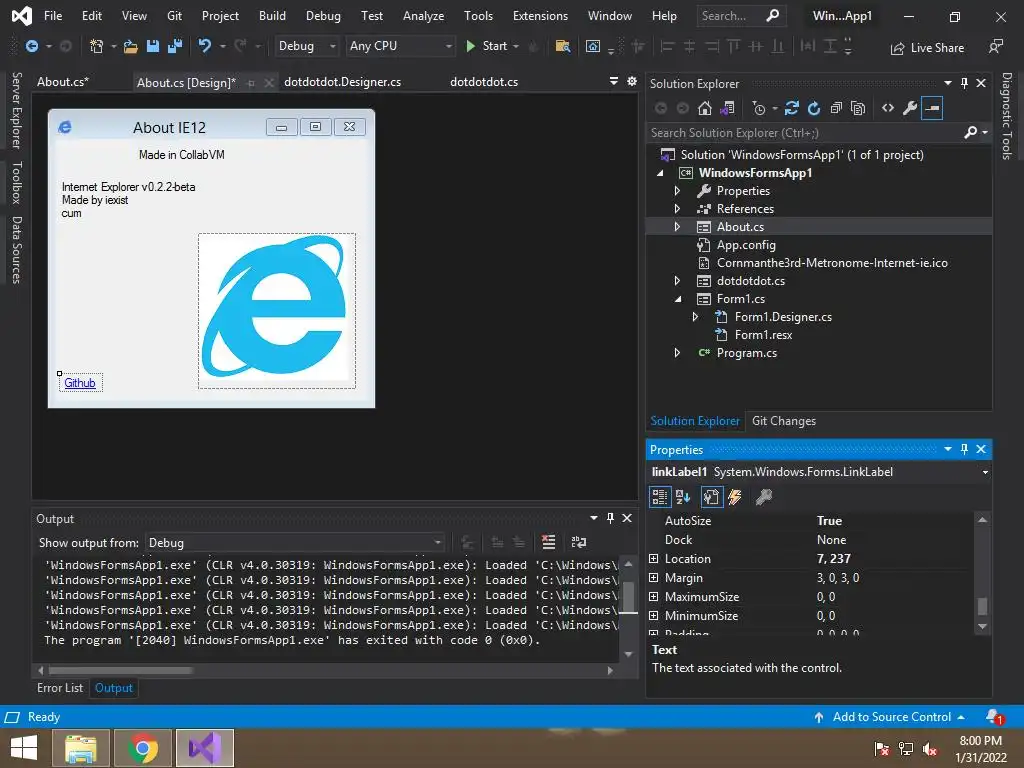Viewport: 1024px width, 768px height.
Task: Click the Github link label on the form
Action: point(80,383)
